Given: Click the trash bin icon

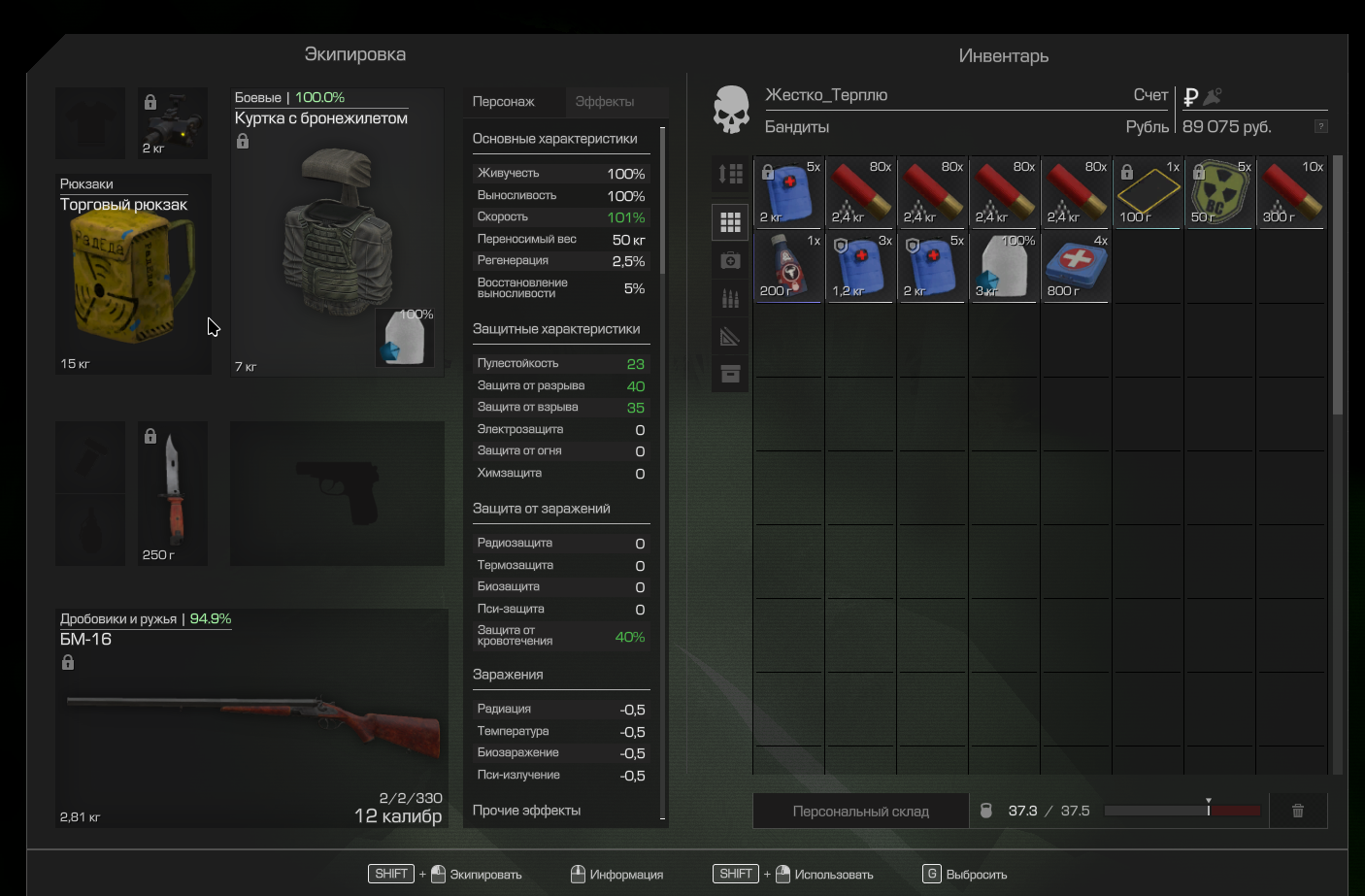Looking at the screenshot, I should pyautogui.click(x=1297, y=811).
